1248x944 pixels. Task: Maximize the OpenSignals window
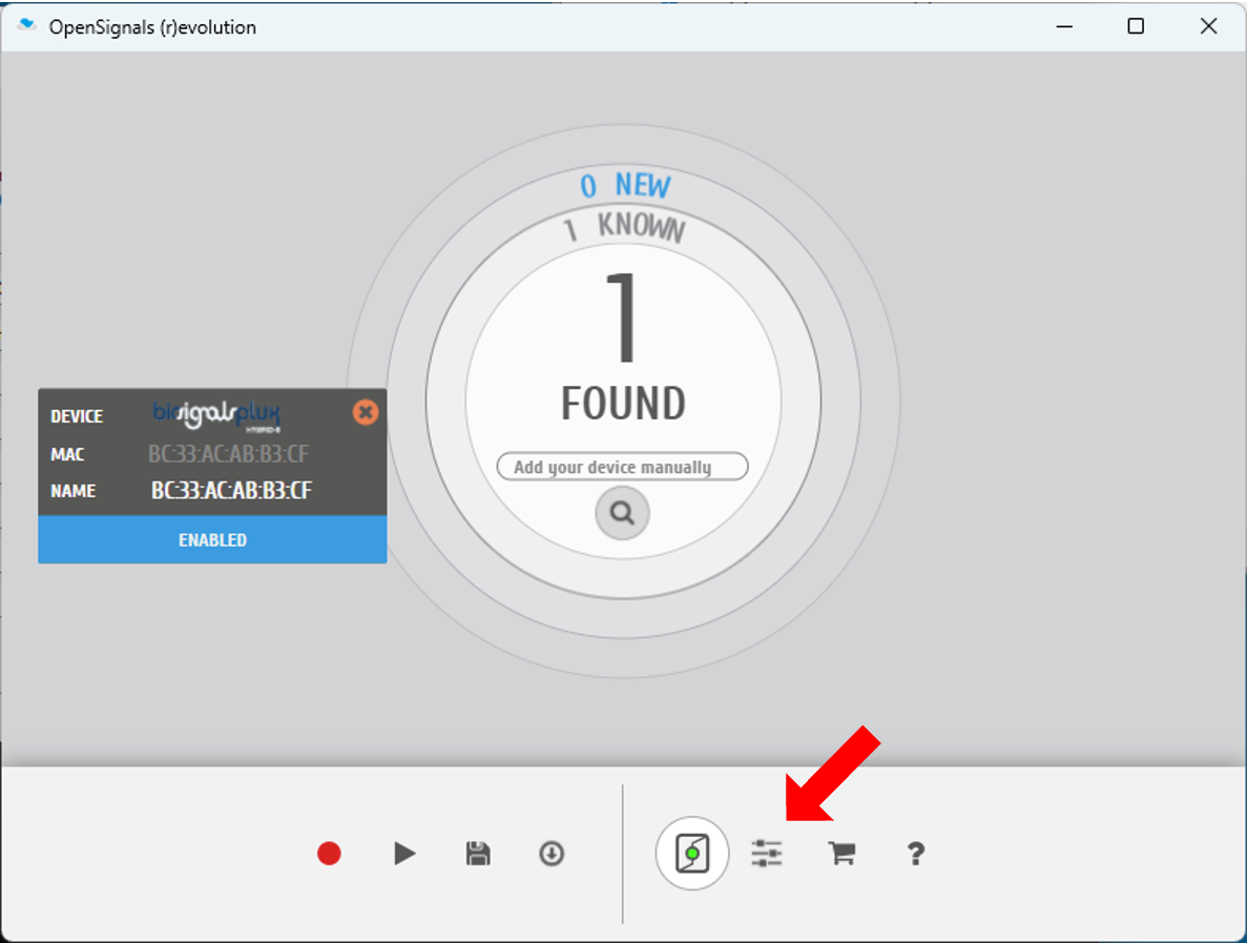tap(1136, 27)
